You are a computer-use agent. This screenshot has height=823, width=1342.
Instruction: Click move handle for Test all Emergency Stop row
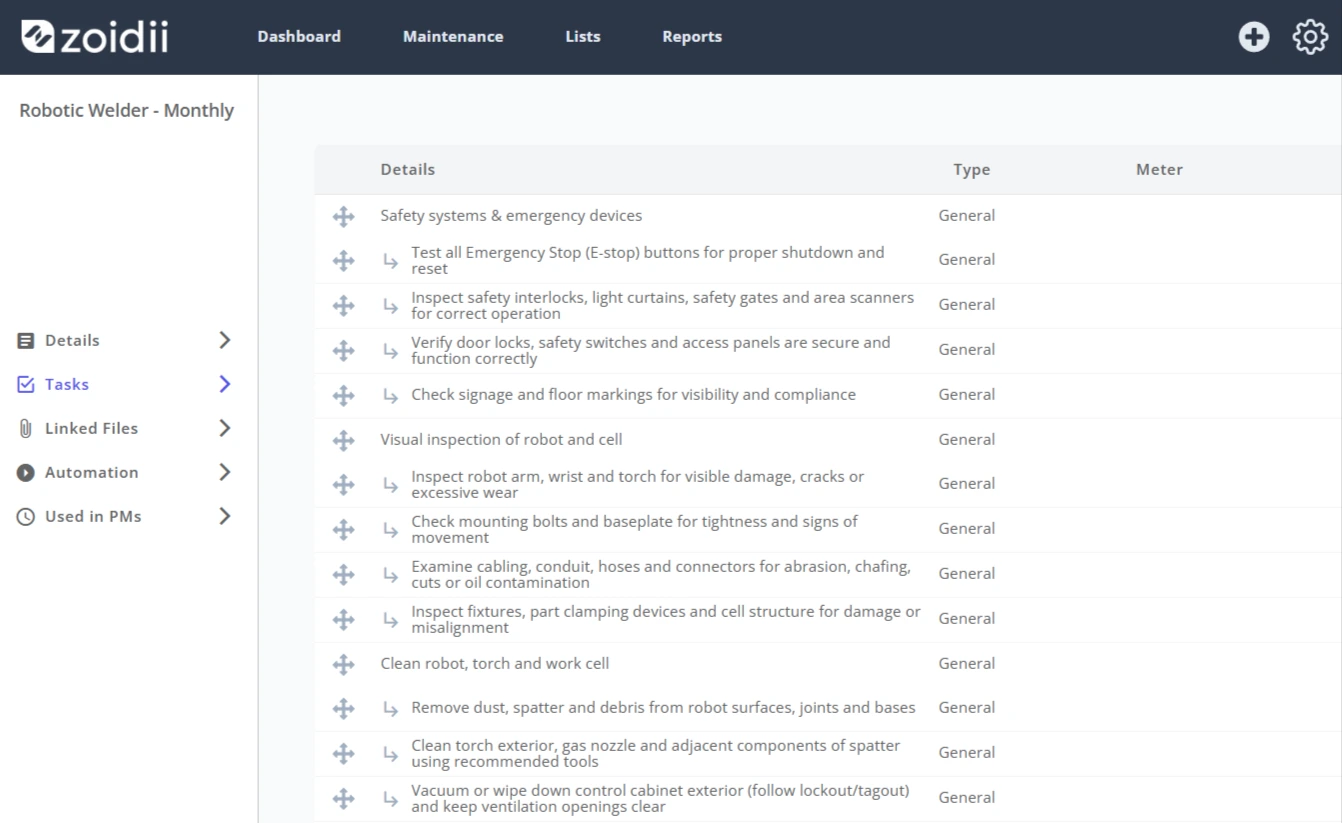pyautogui.click(x=343, y=260)
